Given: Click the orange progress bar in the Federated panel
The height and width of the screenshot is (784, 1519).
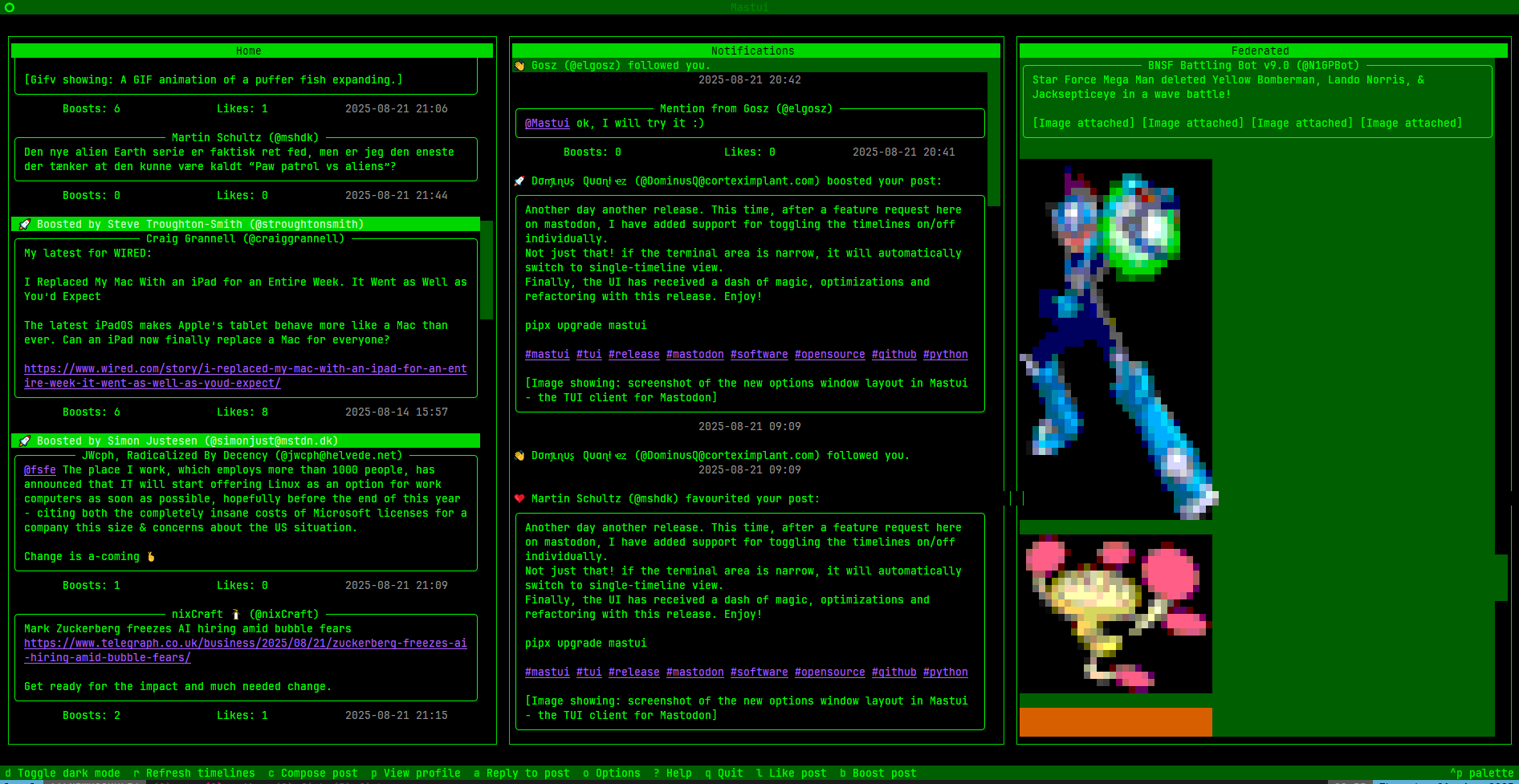Looking at the screenshot, I should click(x=1115, y=721).
